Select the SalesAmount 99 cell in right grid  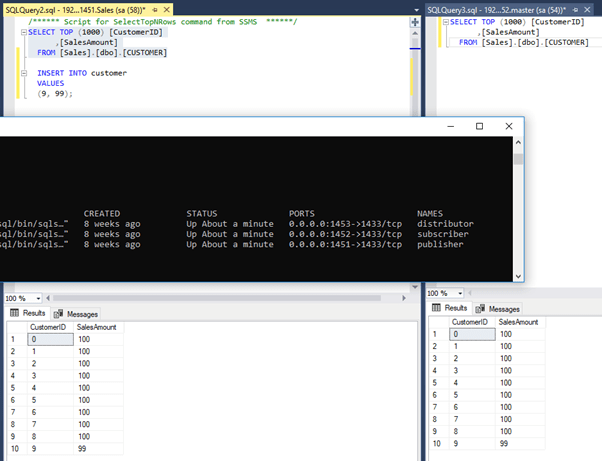(x=518, y=444)
